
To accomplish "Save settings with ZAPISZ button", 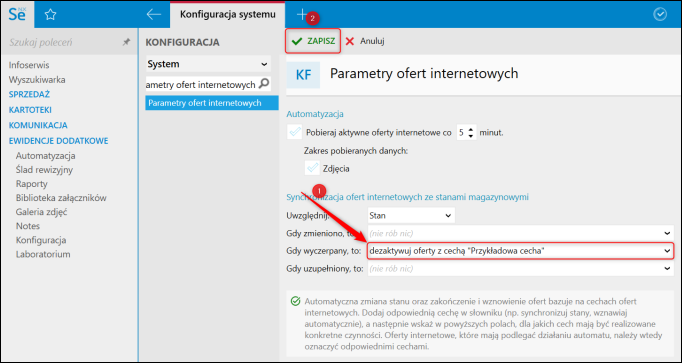I will coord(313,41).
